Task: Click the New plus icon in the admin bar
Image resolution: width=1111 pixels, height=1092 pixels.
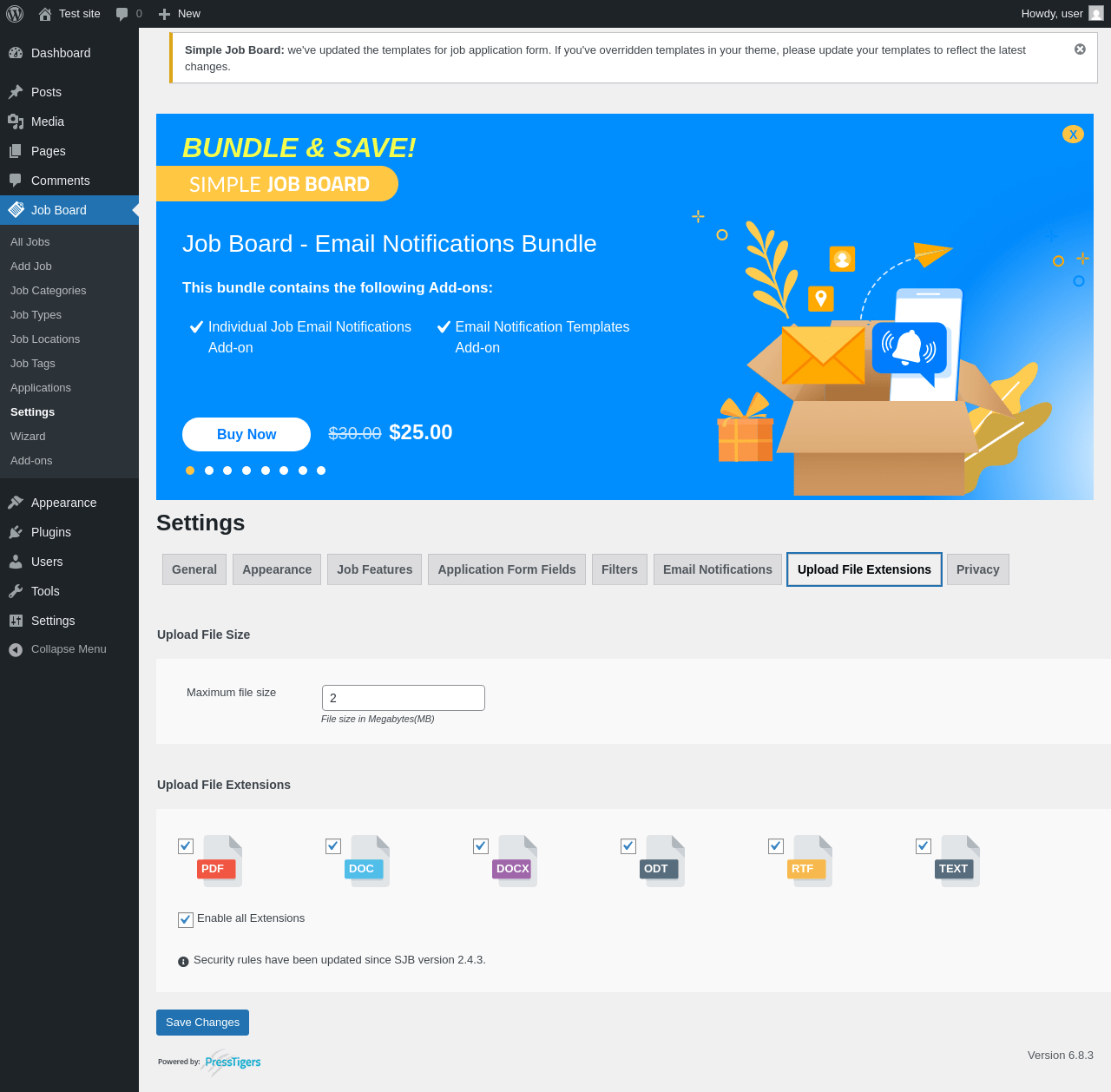Action: click(164, 14)
